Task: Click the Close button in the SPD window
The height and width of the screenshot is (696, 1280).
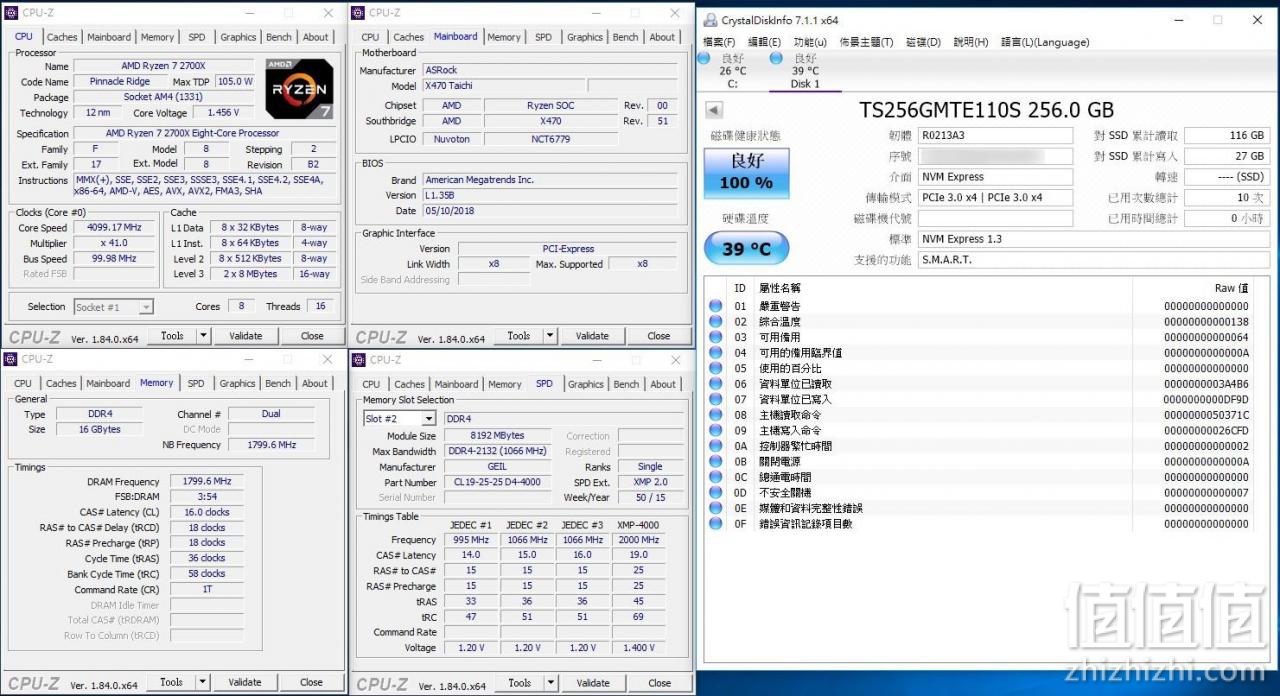Action: coord(660,683)
